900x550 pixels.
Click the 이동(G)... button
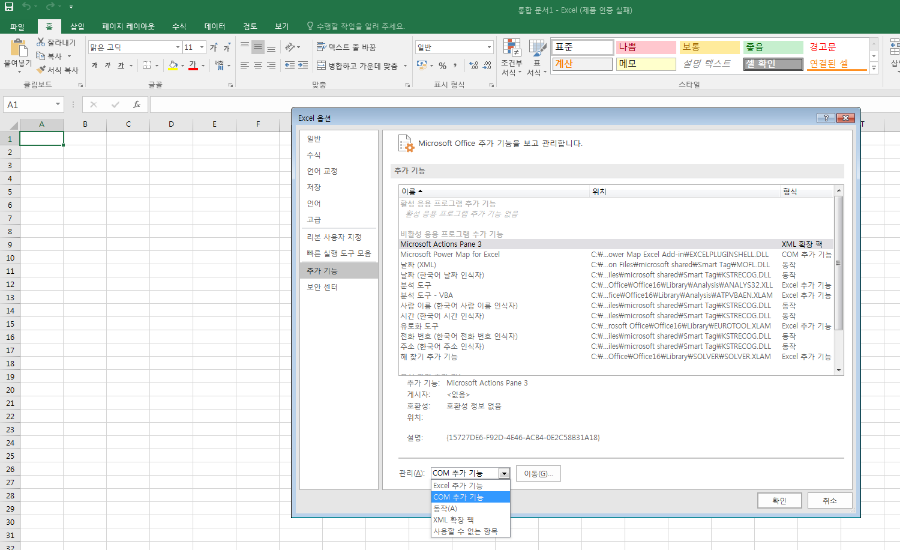coord(538,474)
